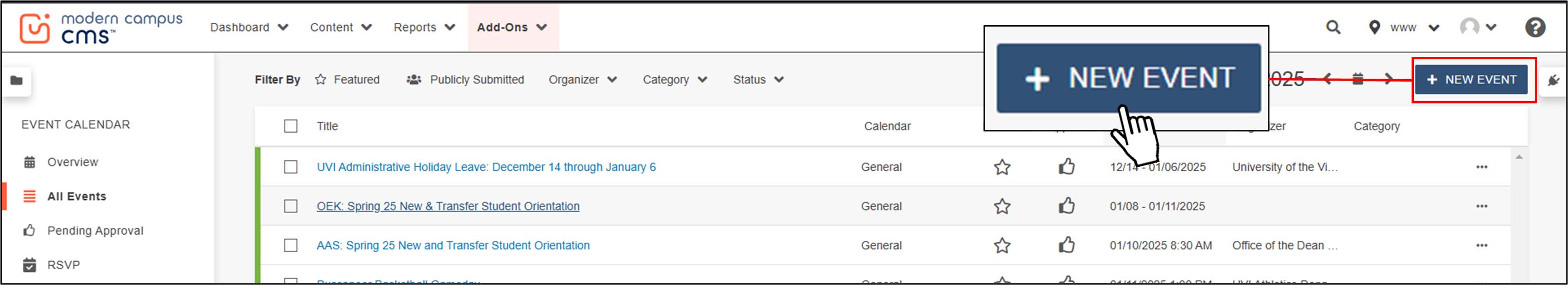Click the New Event button

coord(1471,80)
